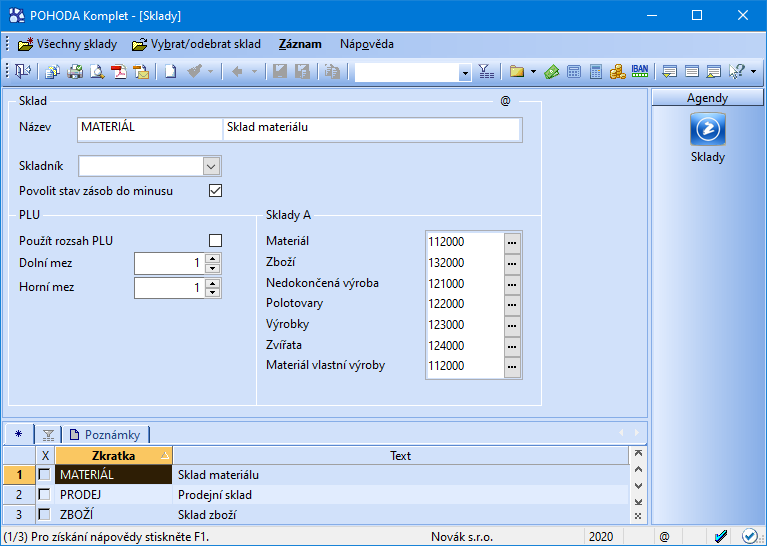Click the filter funnel icon in toolbar

pyautogui.click(x=486, y=72)
